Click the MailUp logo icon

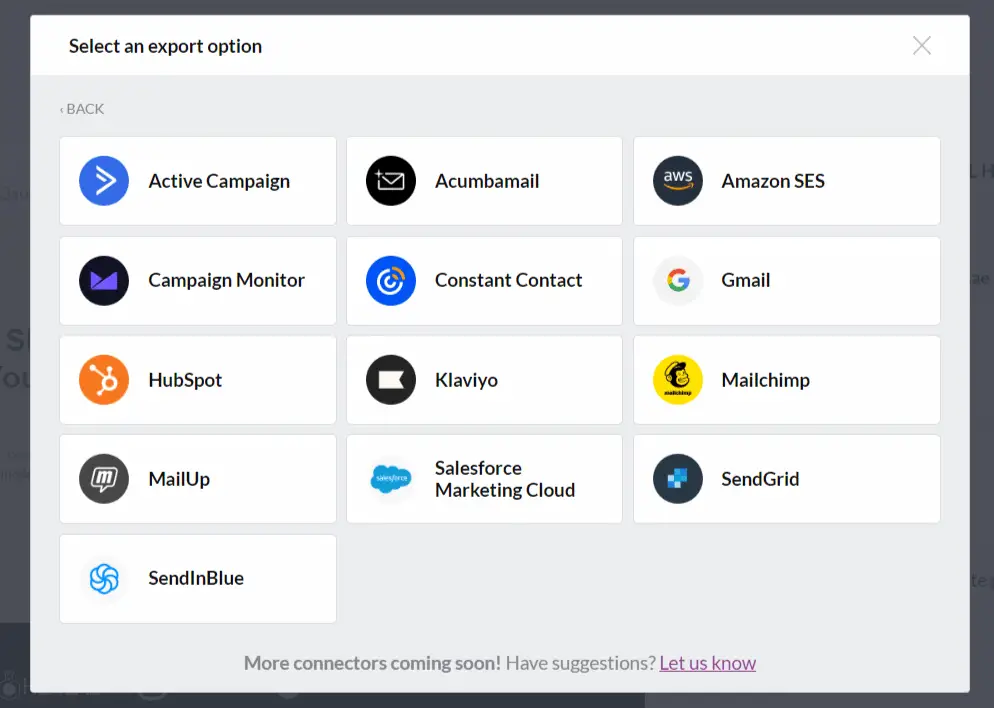[104, 479]
